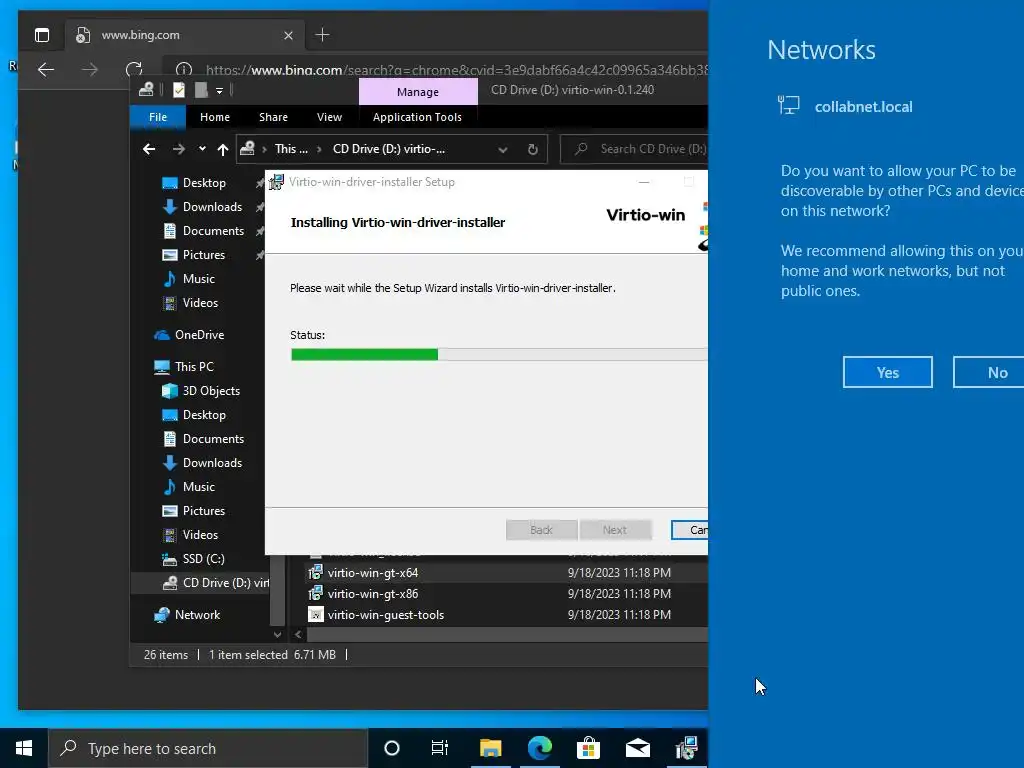The image size is (1024, 768).
Task: Click Videos icon under This PC
Action: tap(169, 535)
